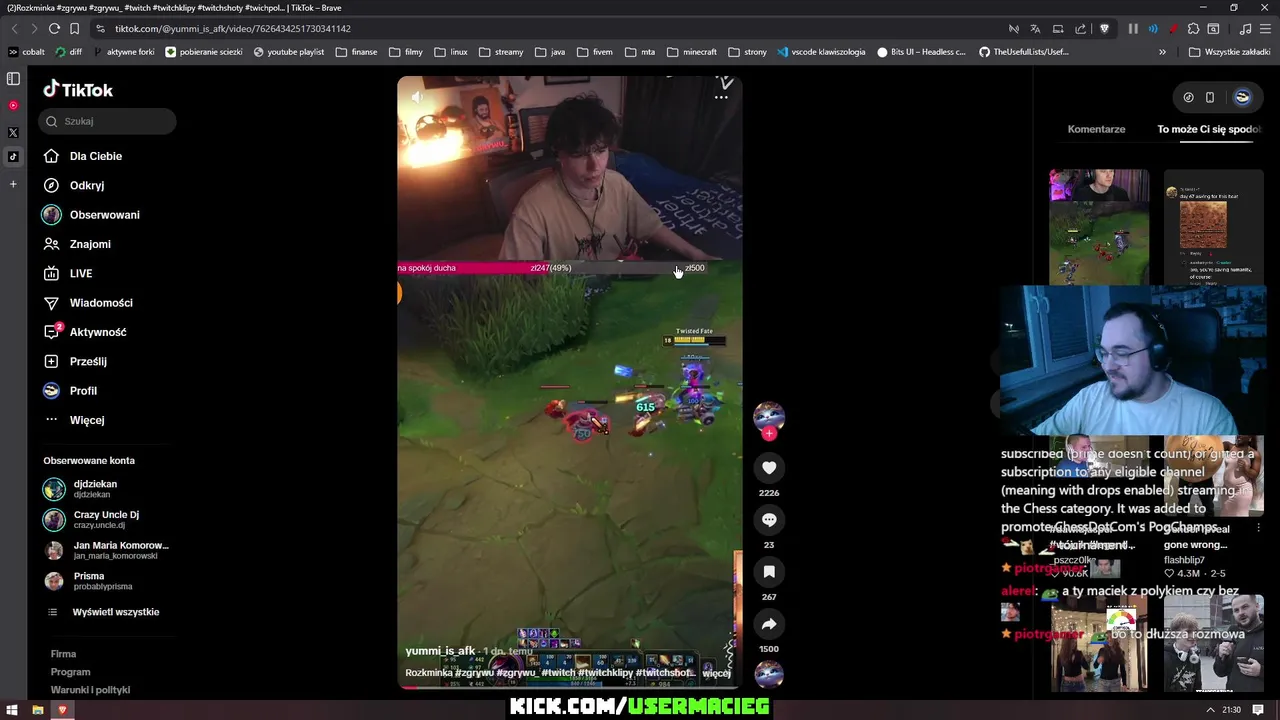Add a new item with the sidebar plus icon
Screen dimensions: 1280x720
tap(13, 184)
